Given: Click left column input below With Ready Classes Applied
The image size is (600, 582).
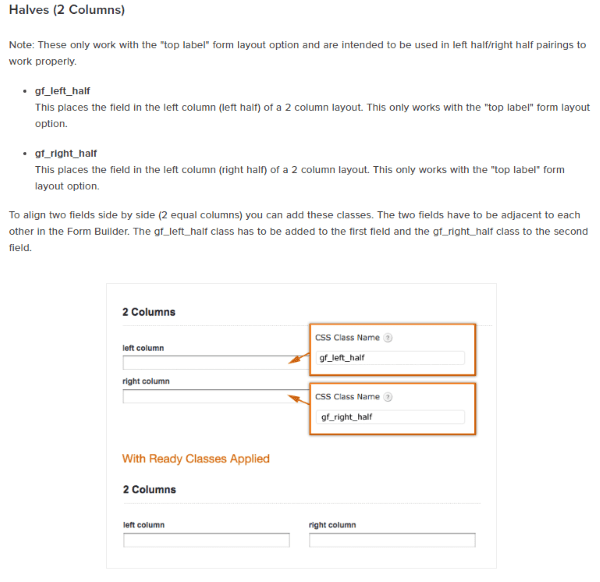Looking at the screenshot, I should point(206,541).
